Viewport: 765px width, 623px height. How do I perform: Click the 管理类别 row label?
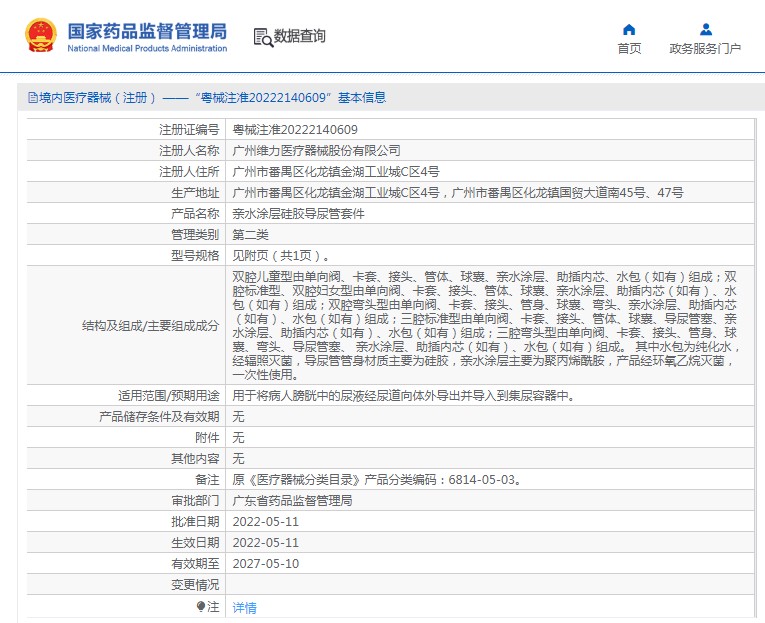(195, 235)
